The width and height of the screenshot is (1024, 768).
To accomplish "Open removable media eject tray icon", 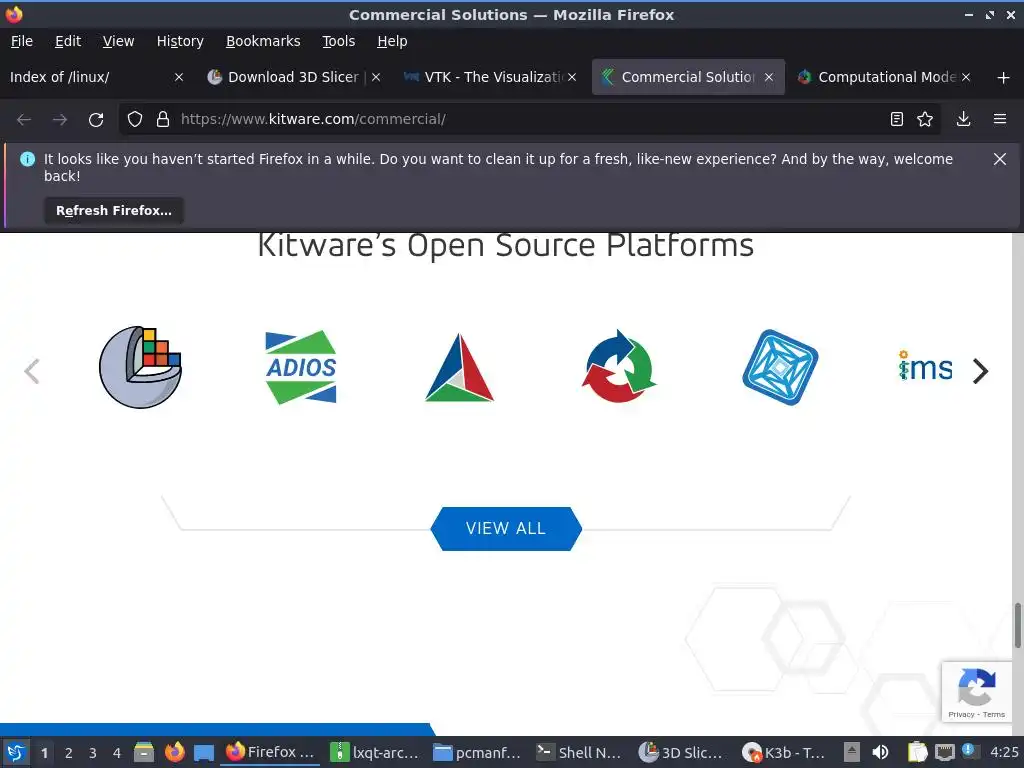I will tap(852, 752).
